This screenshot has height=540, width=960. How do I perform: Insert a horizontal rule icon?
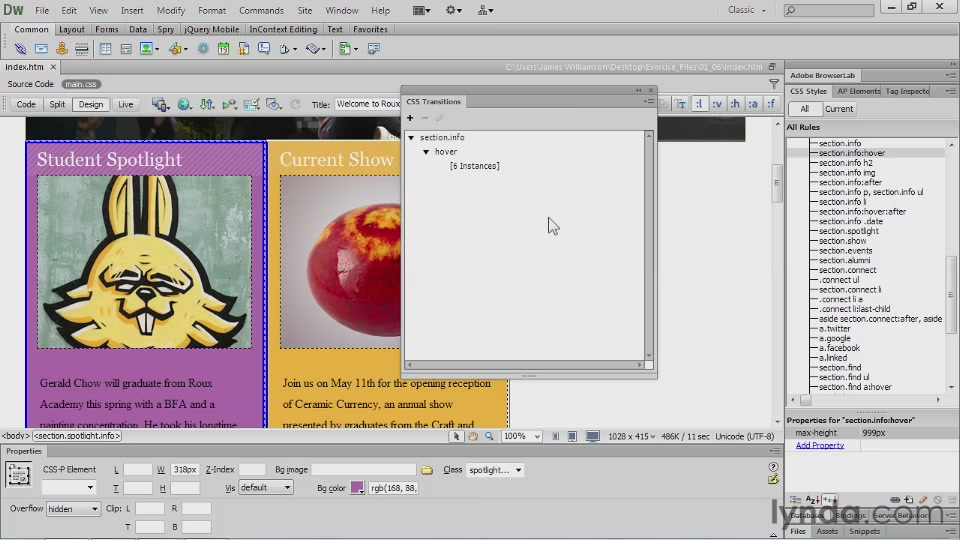81,48
